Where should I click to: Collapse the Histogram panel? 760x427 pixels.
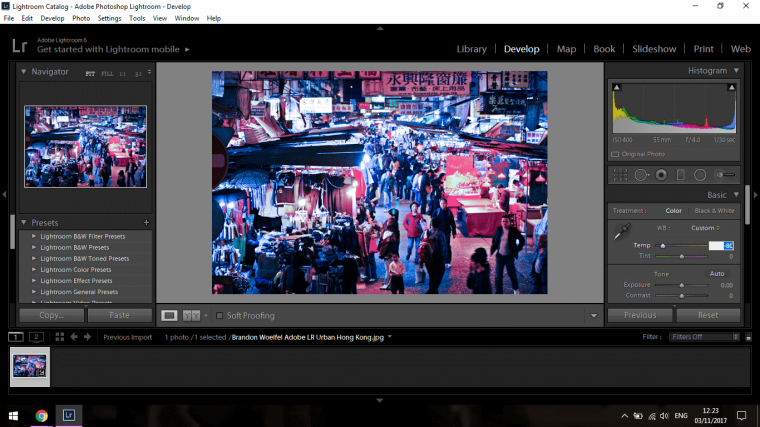(736, 71)
